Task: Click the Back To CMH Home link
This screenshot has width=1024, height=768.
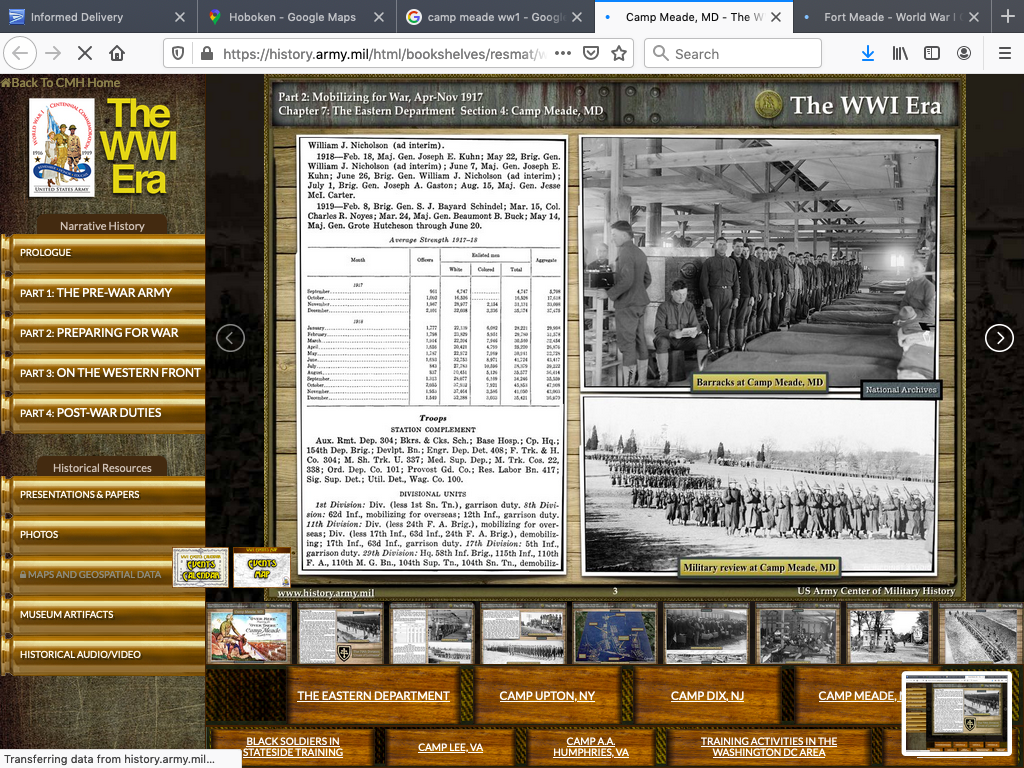Action: coord(62,83)
